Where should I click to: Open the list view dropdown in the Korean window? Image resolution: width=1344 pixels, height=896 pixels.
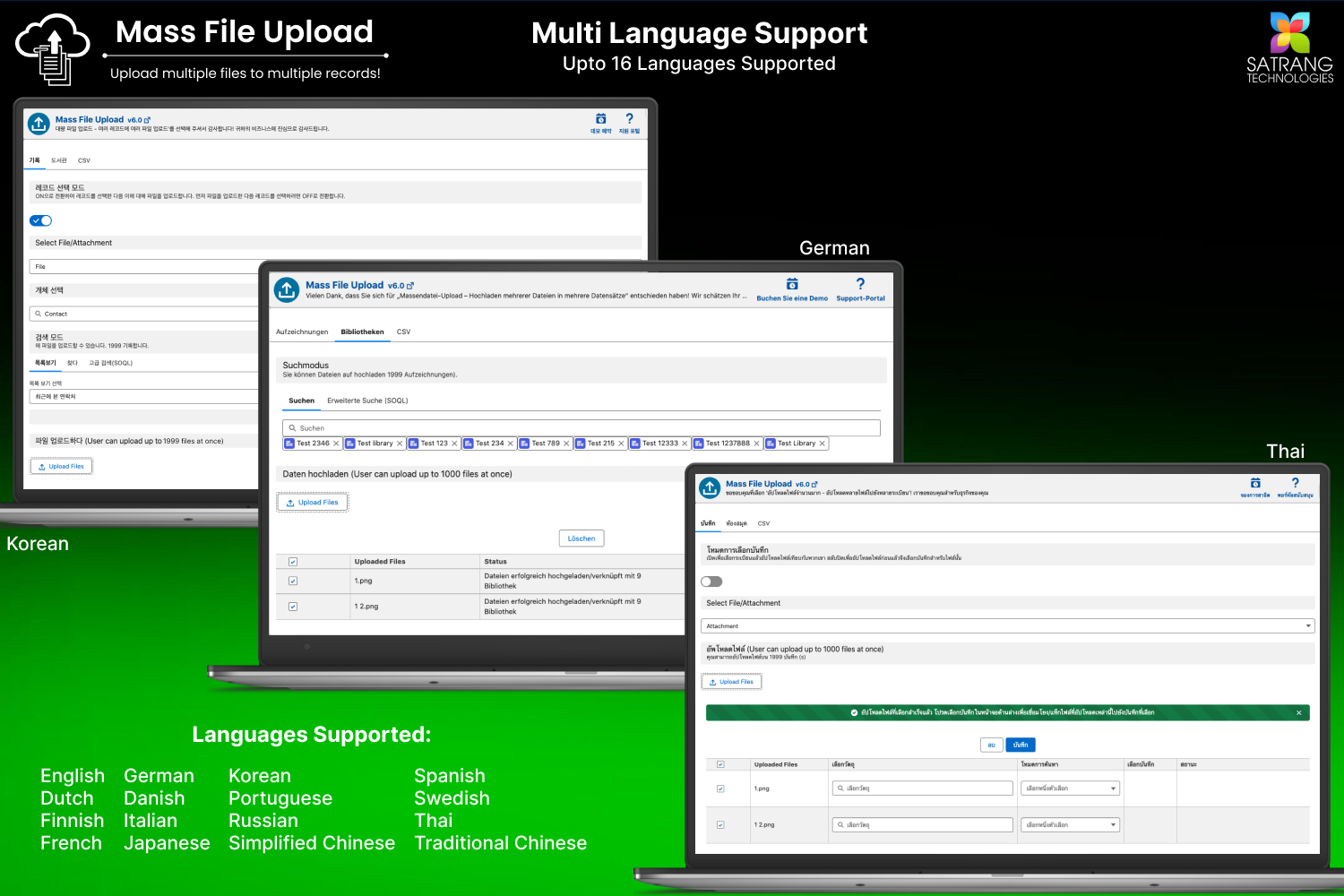144,396
